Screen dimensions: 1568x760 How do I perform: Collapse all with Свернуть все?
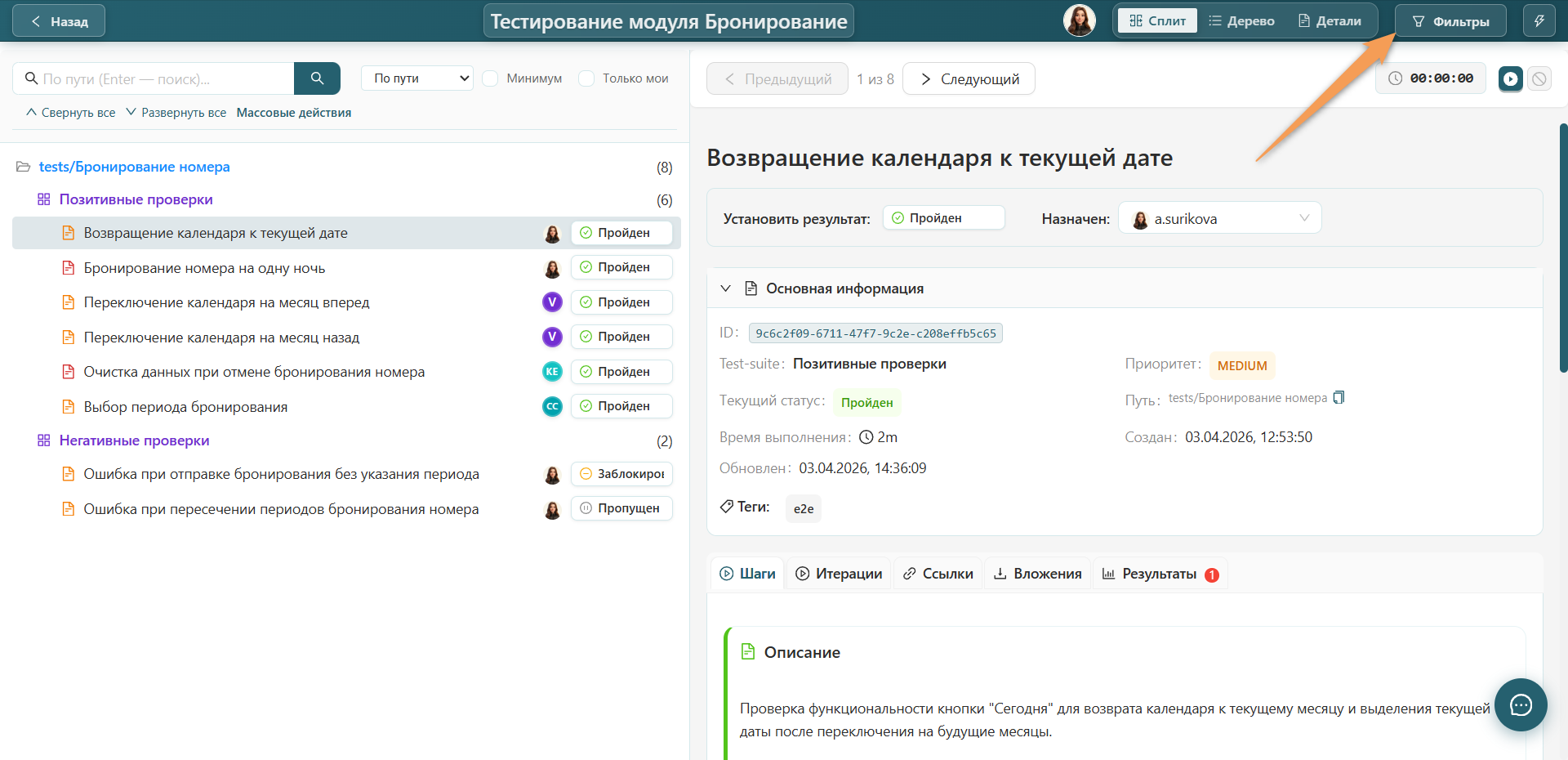[x=70, y=113]
